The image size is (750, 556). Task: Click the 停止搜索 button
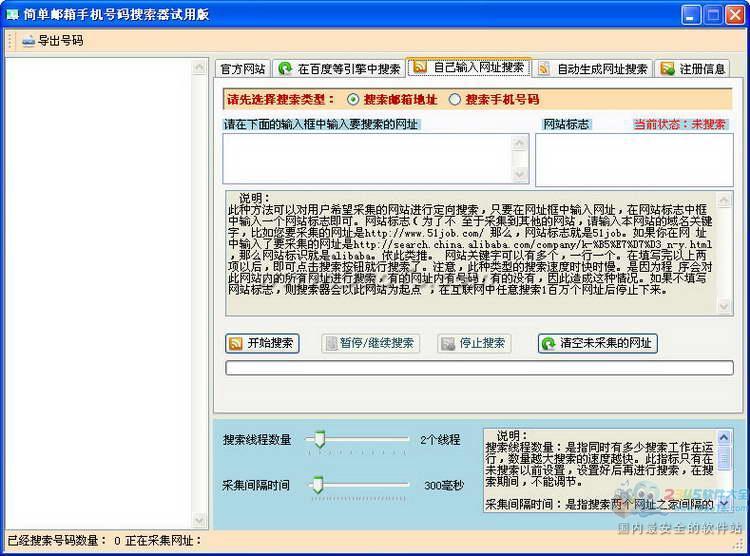tap(474, 343)
